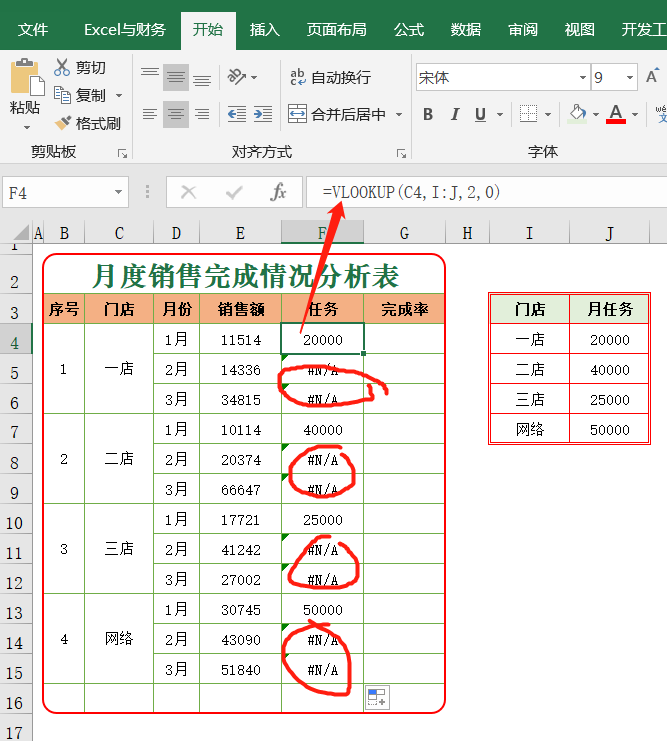Select the 完成率 header cell
Viewport: 667px width, 741px height.
pyautogui.click(x=404, y=309)
